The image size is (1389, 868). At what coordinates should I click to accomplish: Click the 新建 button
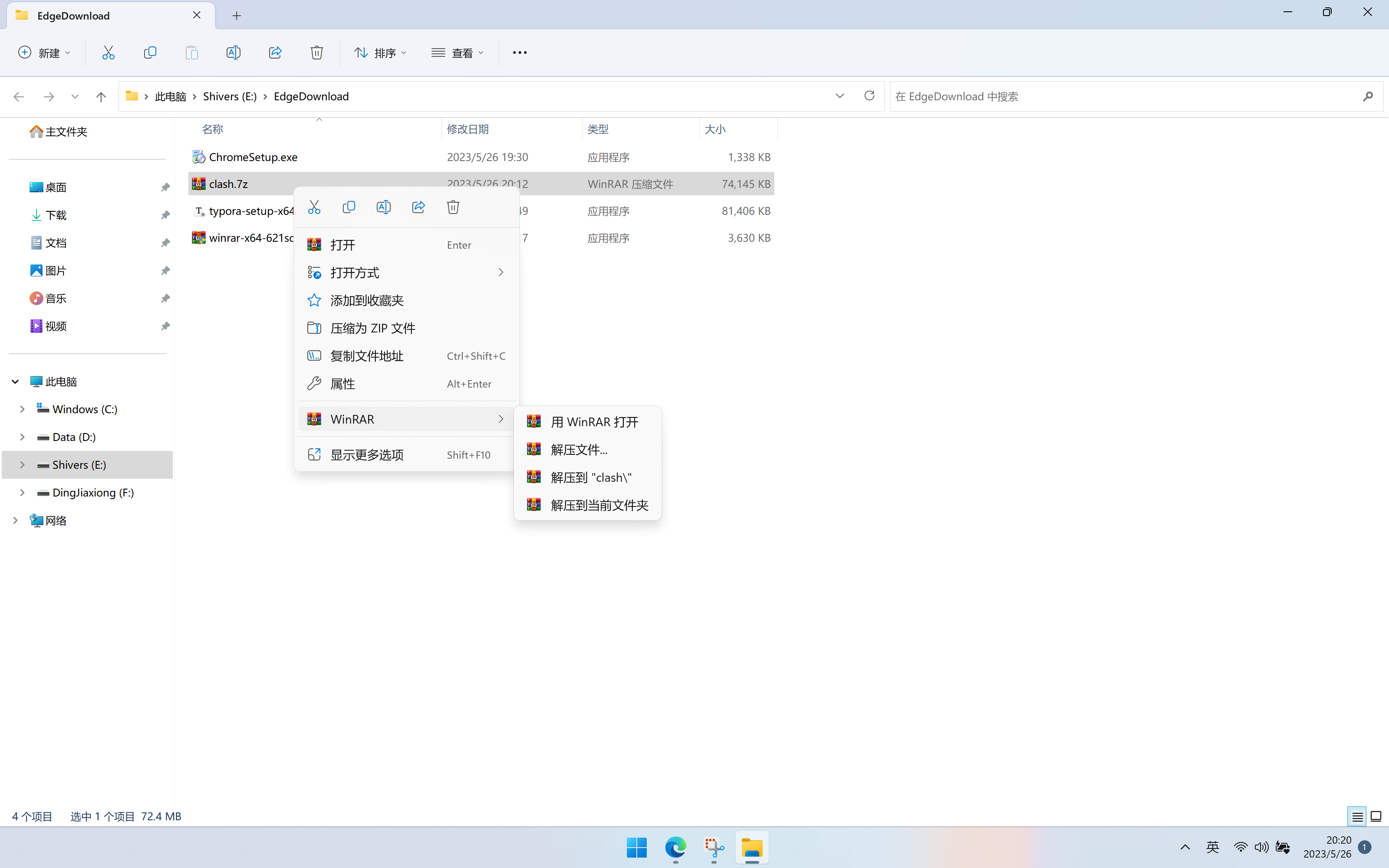pyautogui.click(x=44, y=53)
